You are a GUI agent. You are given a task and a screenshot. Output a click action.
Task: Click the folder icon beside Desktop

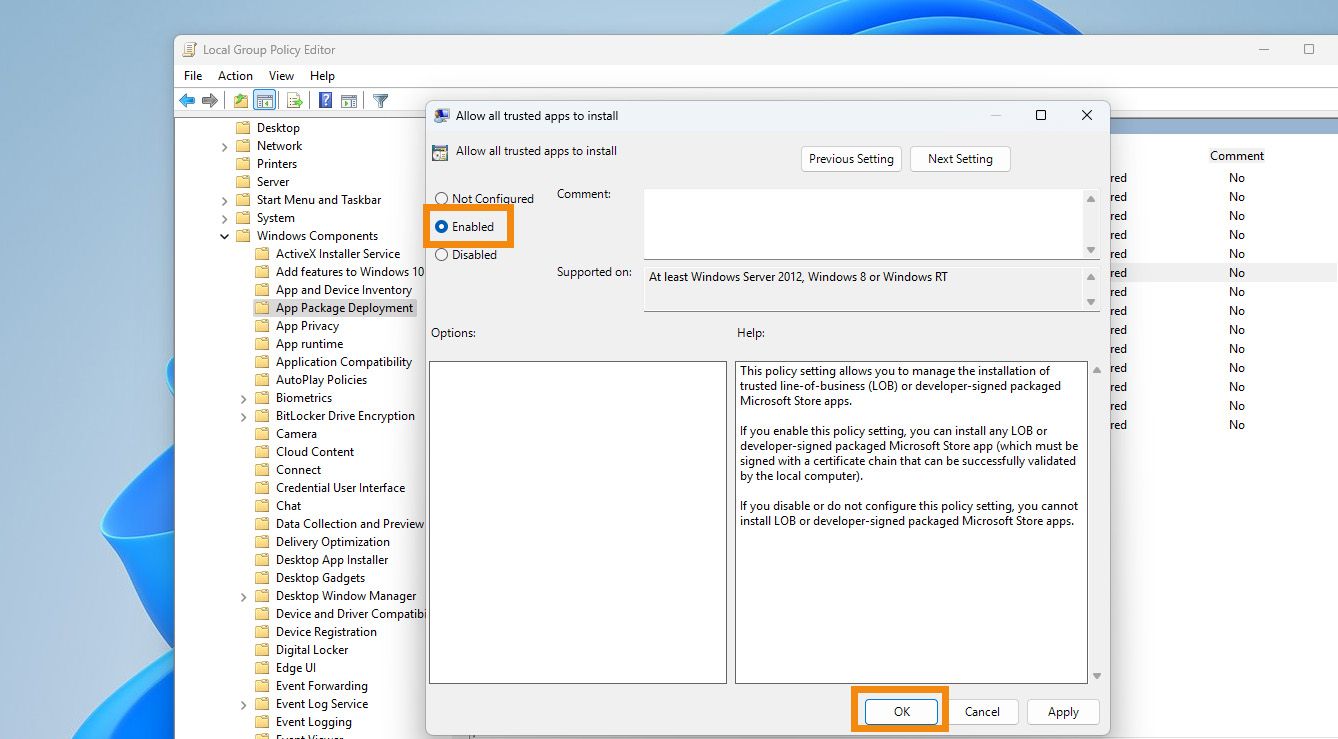[x=243, y=128]
